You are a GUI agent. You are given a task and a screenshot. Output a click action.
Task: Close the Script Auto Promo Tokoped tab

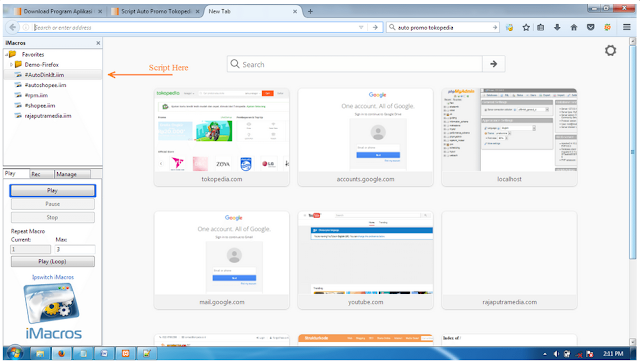click(x=197, y=11)
